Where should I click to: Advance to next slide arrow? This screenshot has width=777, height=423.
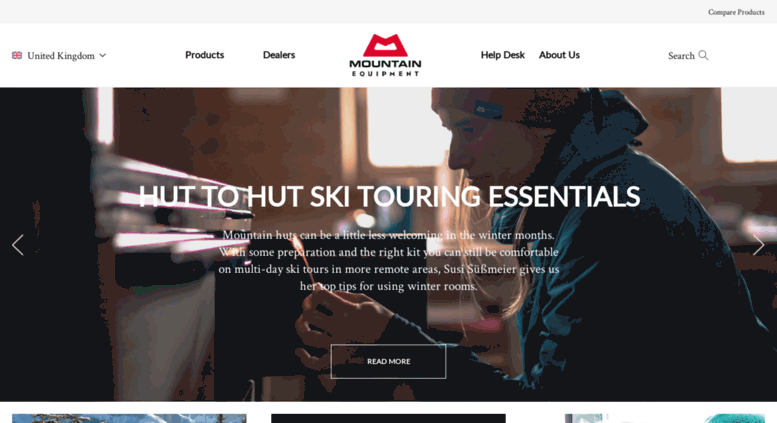758,245
